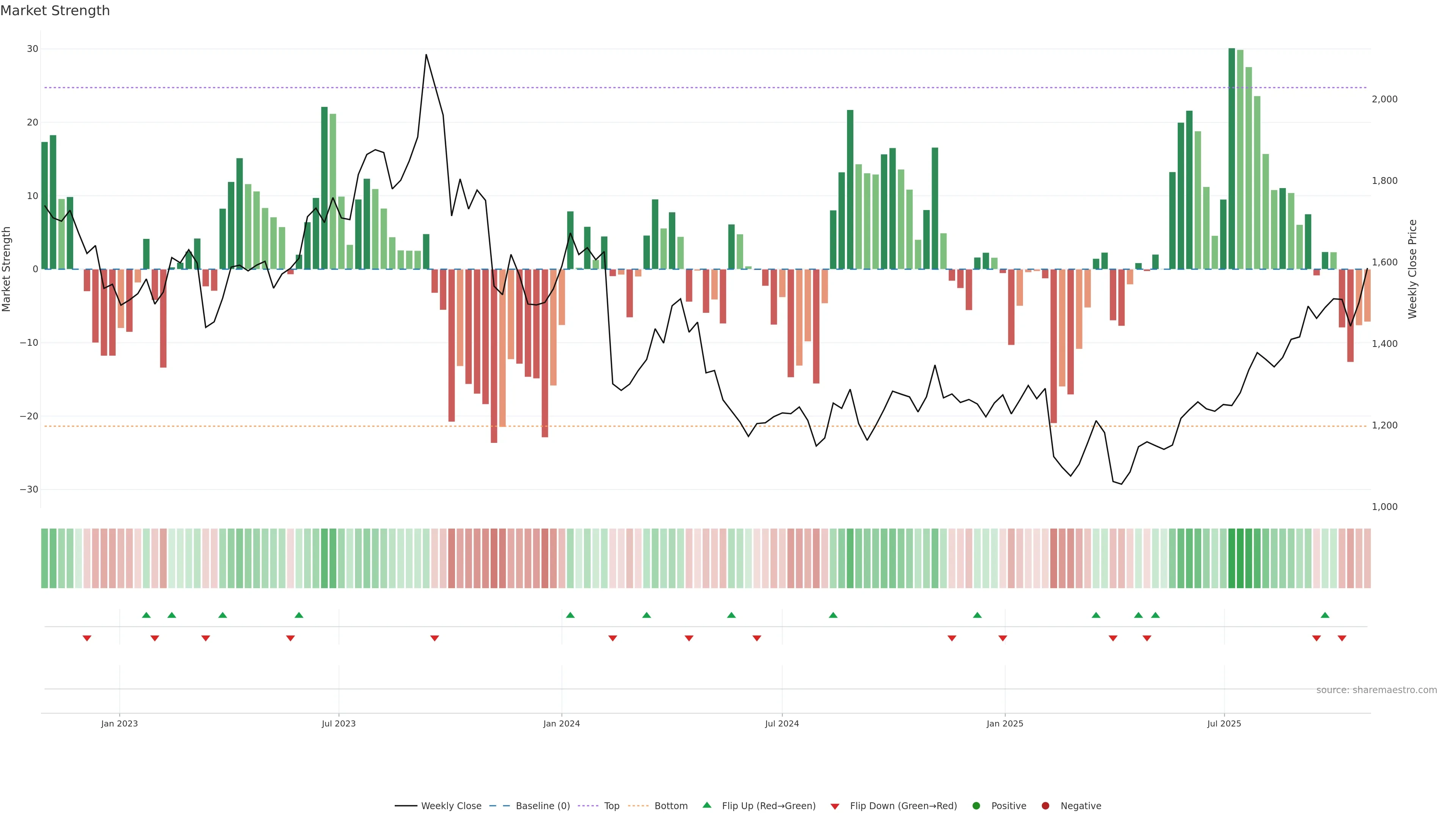The image size is (1456, 819).
Task: Click the rightmost green flip-up triangle marker
Action: click(x=1325, y=615)
